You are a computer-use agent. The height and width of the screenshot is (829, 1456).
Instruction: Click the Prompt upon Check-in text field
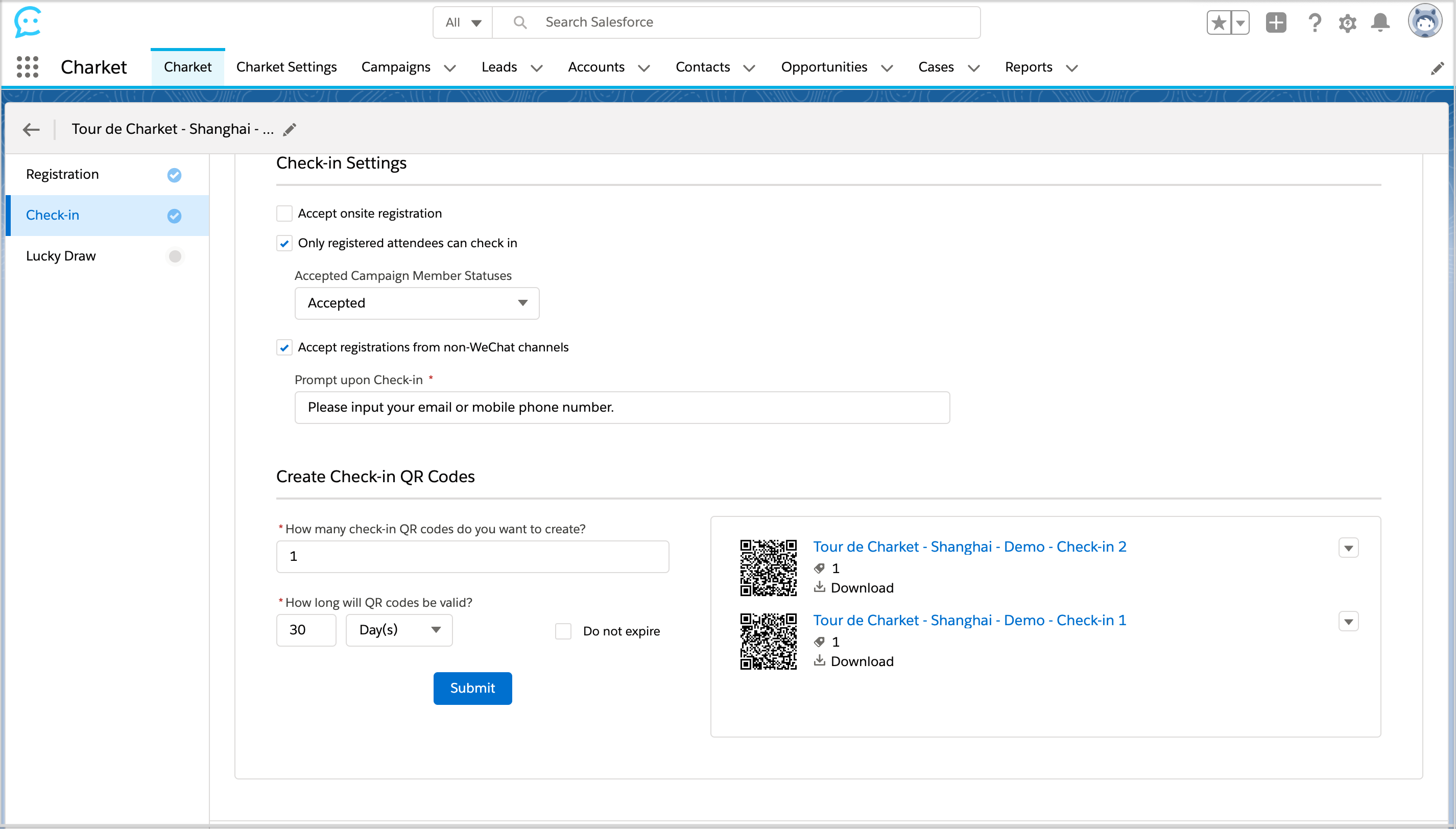pos(622,407)
